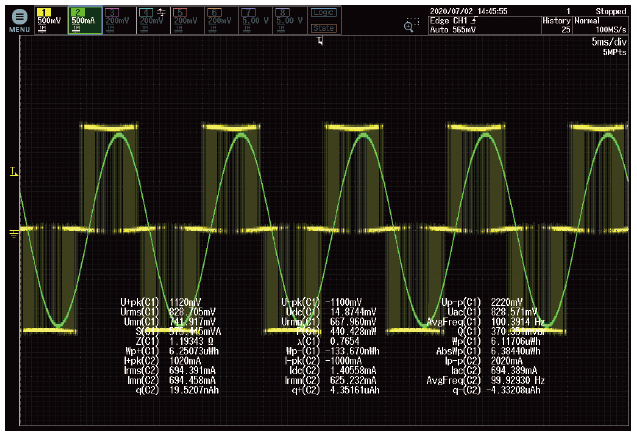Select the Umn(C1) 741.917mV measurement
637x439 pixels.
169,322
